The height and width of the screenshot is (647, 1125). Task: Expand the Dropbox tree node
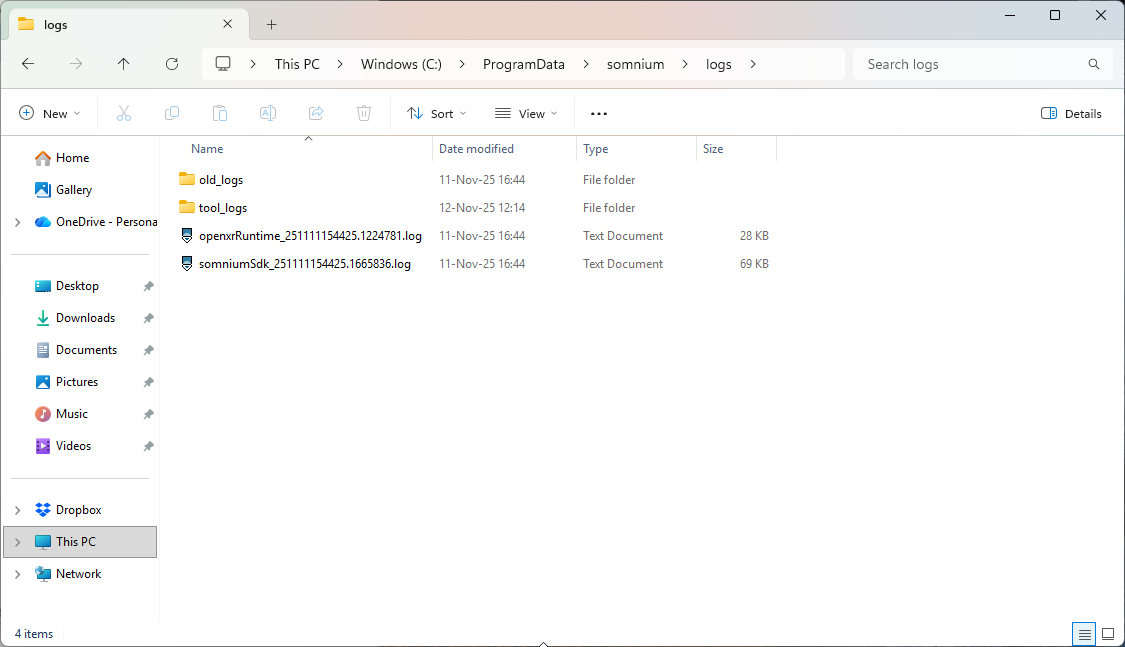[18, 510]
